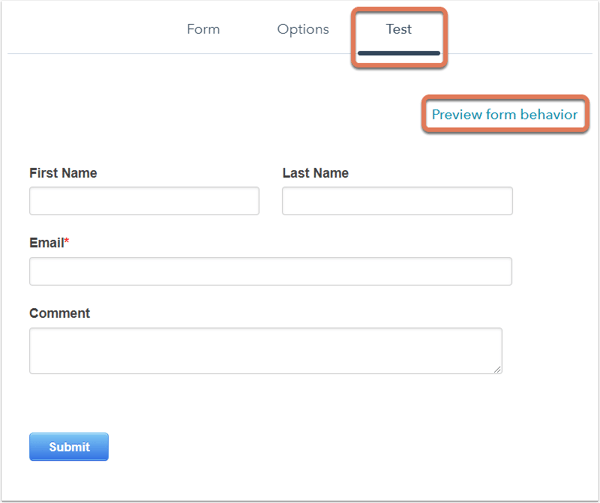600x503 pixels.
Task: Click inside the Comment text area
Action: click(265, 350)
